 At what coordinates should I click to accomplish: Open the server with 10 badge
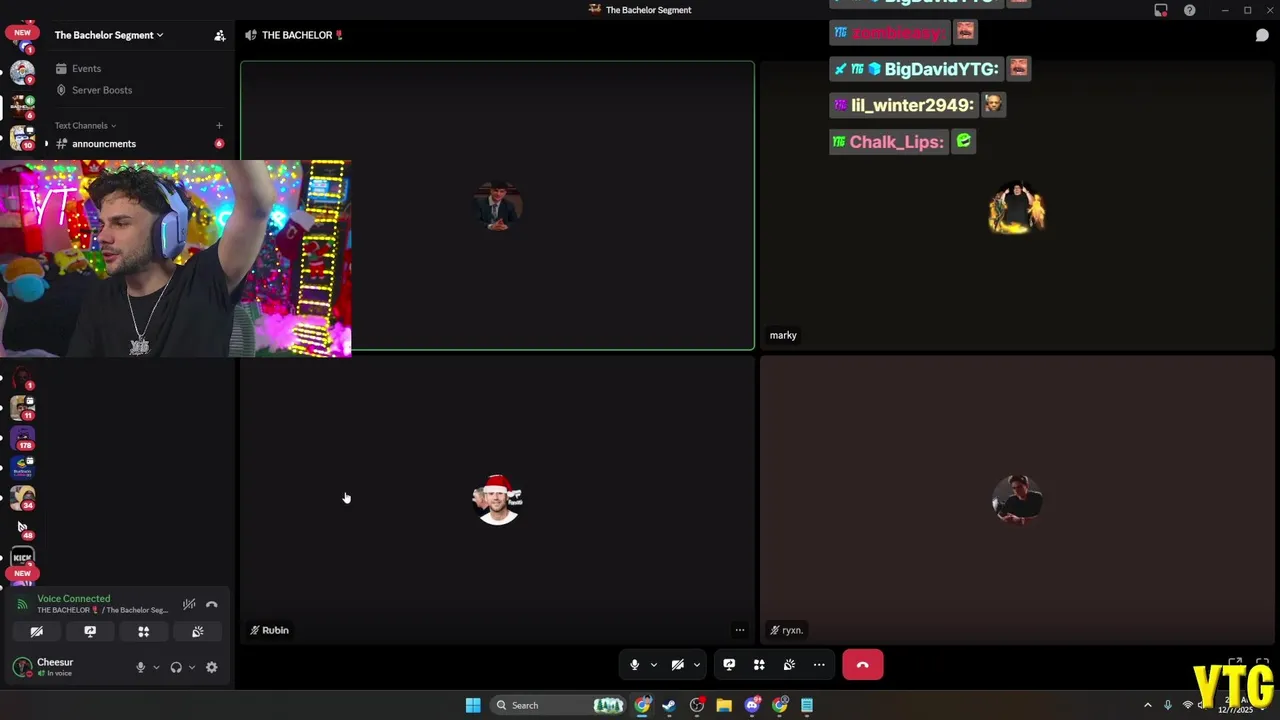(x=22, y=138)
